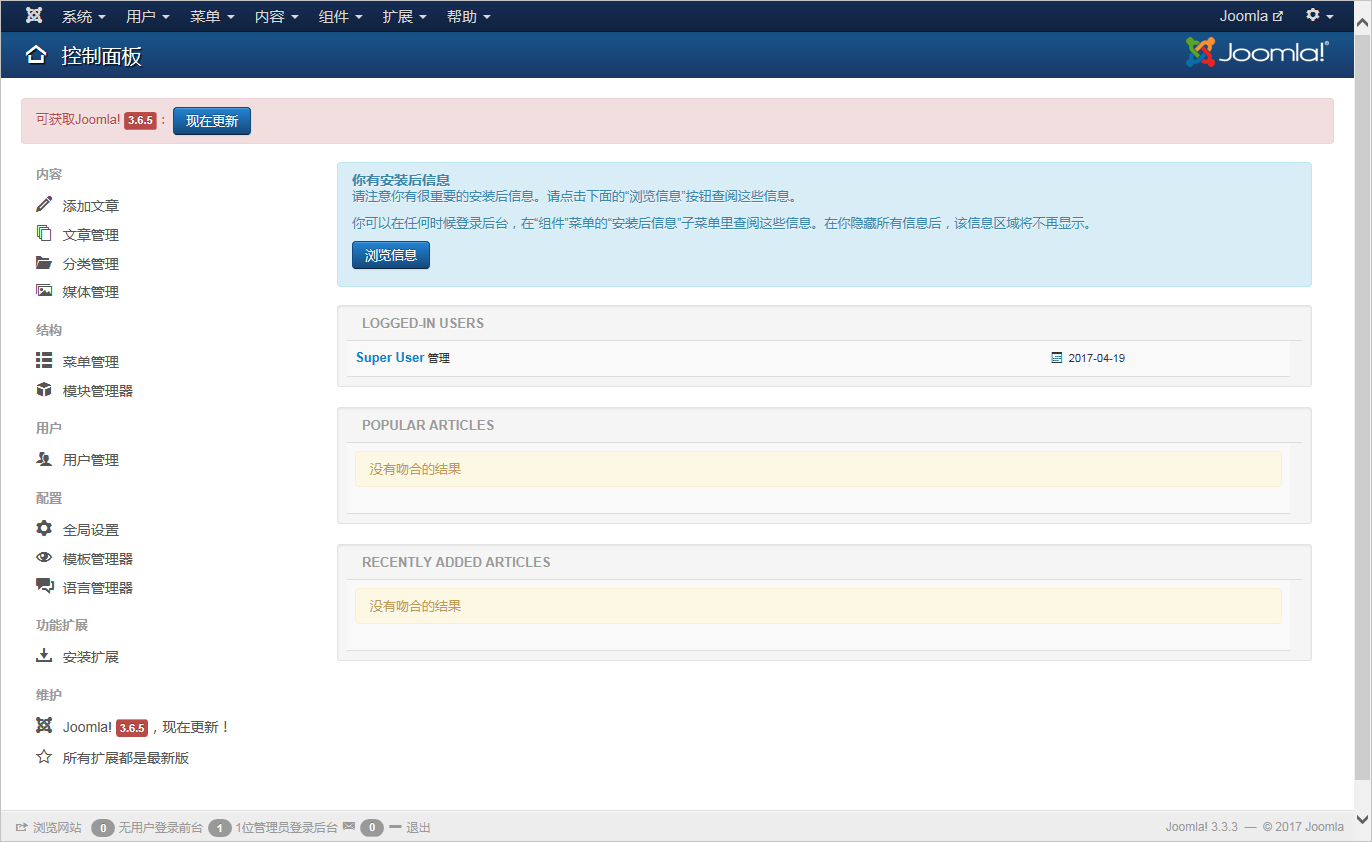Open the Super User profile link
The image size is (1372, 842).
[x=390, y=357]
